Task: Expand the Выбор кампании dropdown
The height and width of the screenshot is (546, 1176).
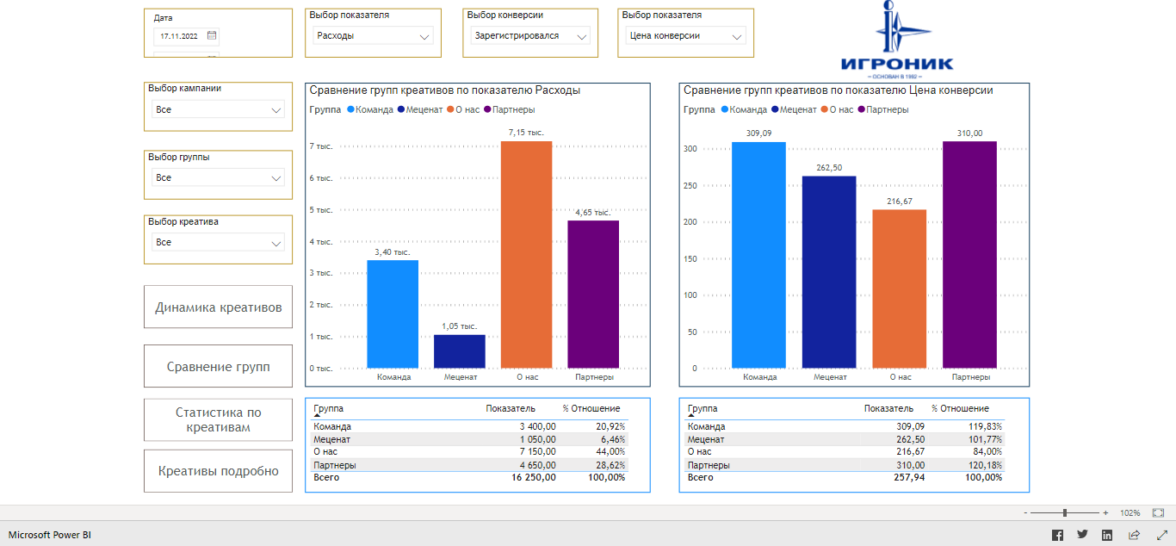Action: tap(218, 109)
